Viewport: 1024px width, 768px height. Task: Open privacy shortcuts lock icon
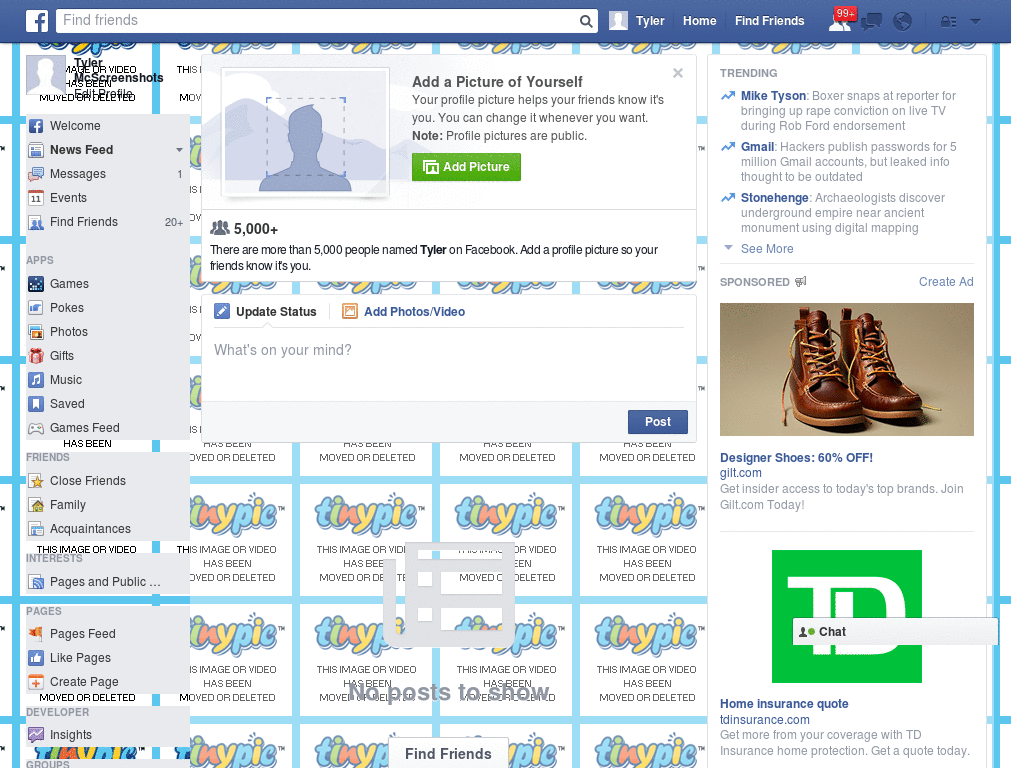(948, 22)
